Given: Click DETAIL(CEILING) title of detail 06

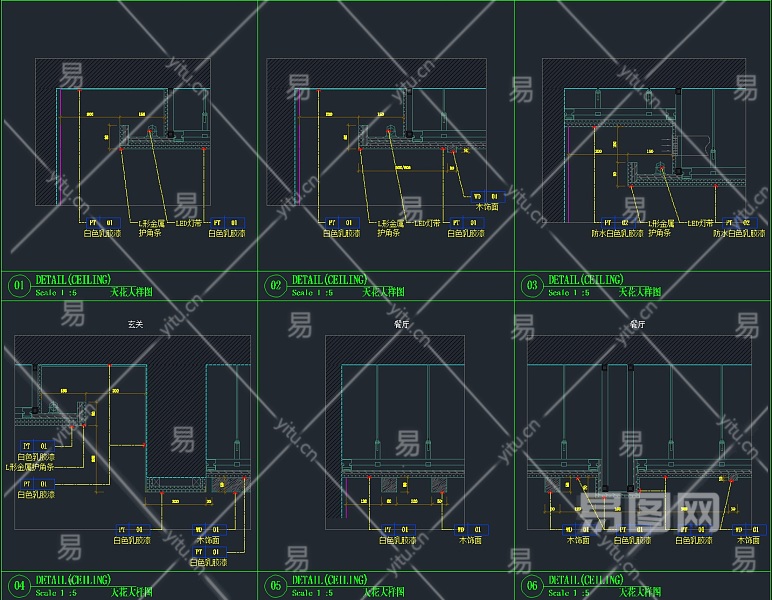Looking at the screenshot, I should pos(586,580).
